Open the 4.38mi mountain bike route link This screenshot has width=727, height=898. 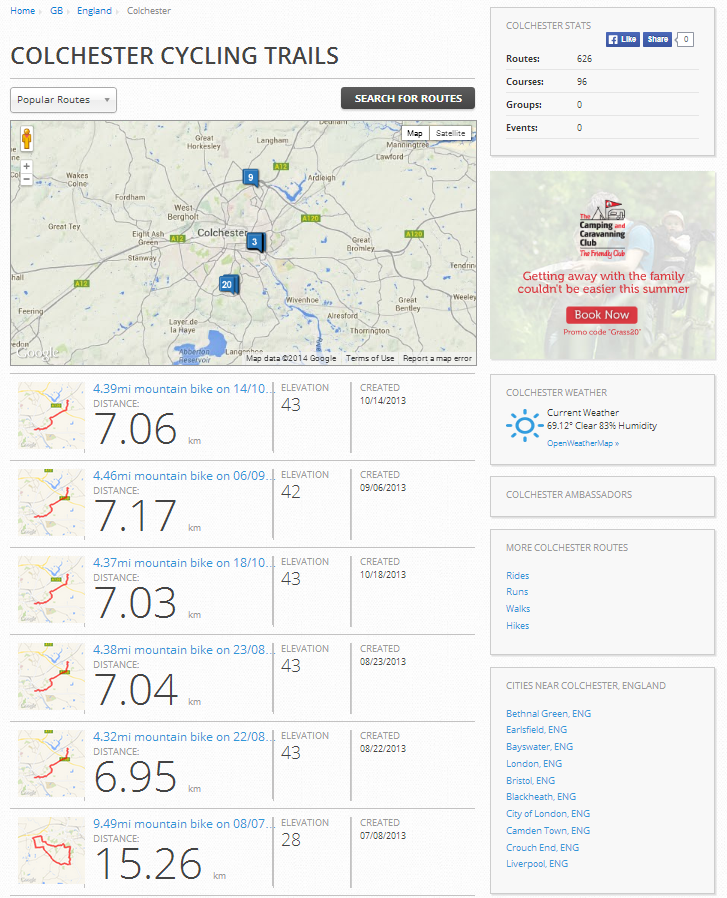(183, 650)
